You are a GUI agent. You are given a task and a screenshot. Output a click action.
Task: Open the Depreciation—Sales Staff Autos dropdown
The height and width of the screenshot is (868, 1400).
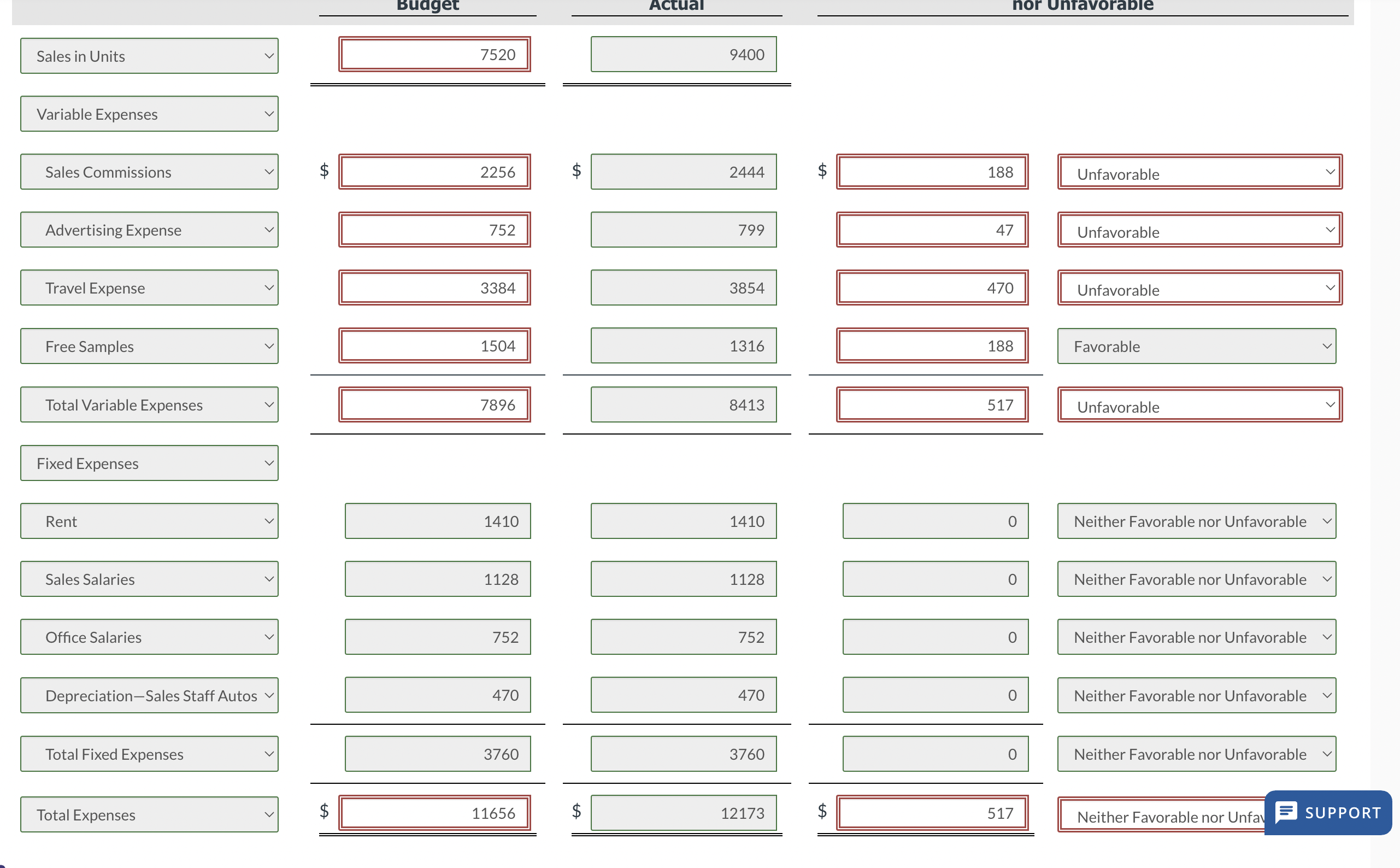[x=149, y=696]
